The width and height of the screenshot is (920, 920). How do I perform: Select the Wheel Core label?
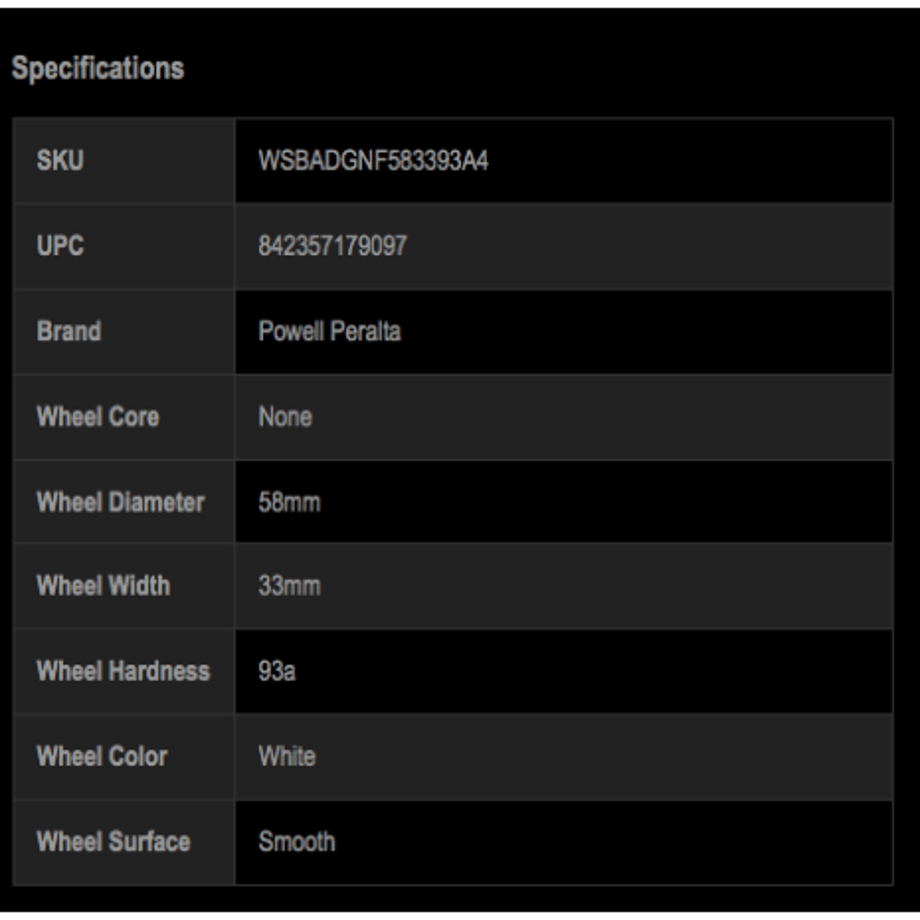pos(98,417)
